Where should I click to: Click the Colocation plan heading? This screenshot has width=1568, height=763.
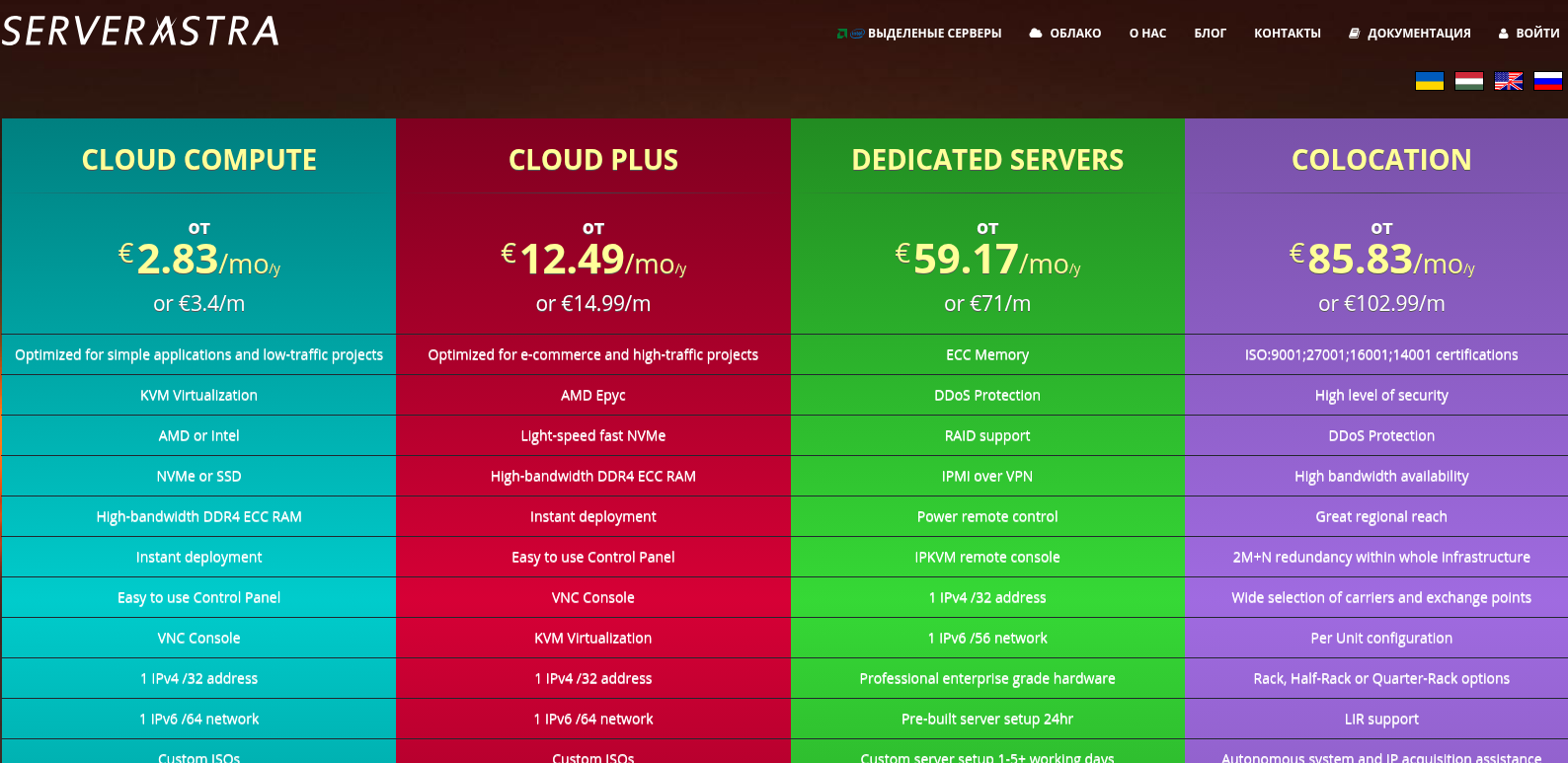pos(1381,160)
